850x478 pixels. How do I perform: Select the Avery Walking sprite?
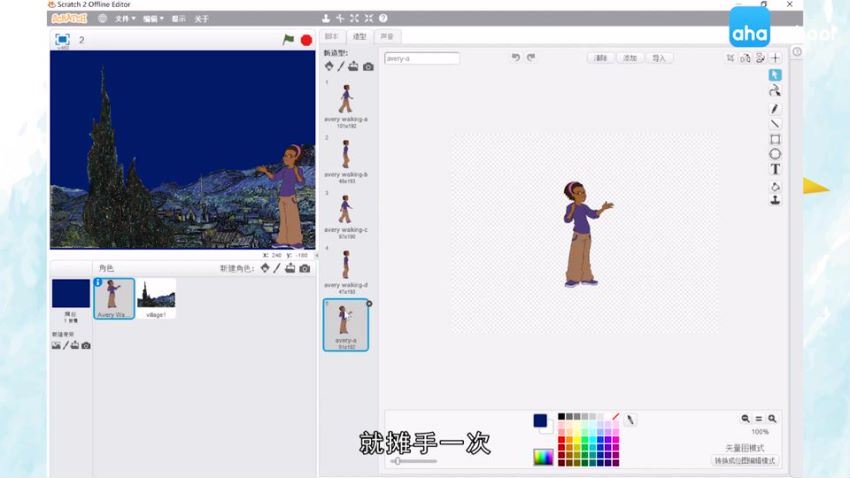(x=114, y=299)
